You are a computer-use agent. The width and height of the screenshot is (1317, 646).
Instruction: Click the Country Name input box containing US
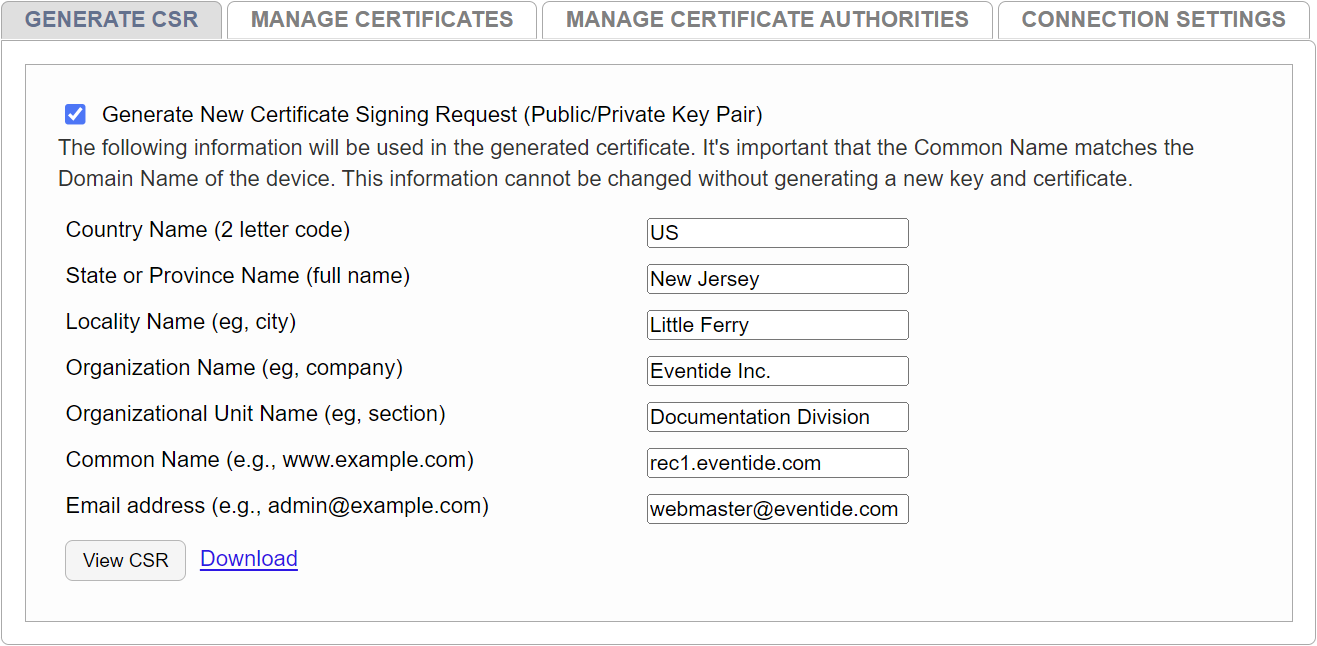point(777,233)
